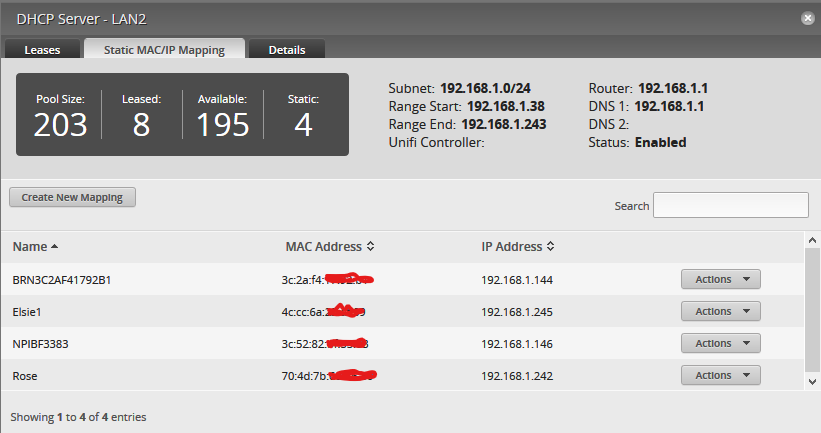Screen dimensions: 821x433
Task: Click IP address 192.168.1.146
Action: 517,343
